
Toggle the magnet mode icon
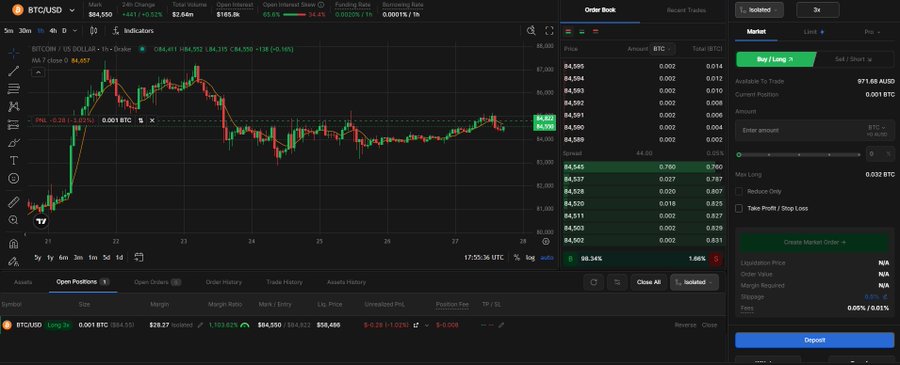pyautogui.click(x=14, y=243)
